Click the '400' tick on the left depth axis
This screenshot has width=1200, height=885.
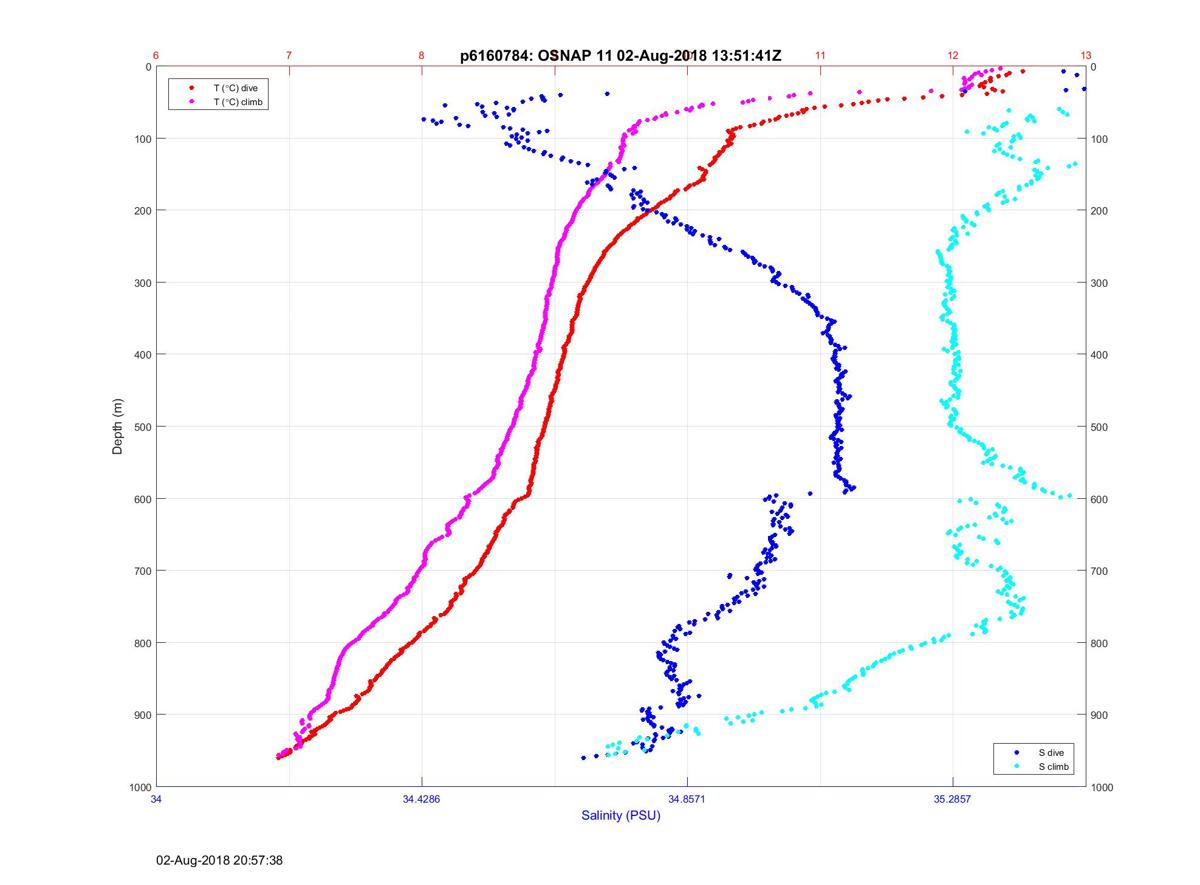(141, 355)
